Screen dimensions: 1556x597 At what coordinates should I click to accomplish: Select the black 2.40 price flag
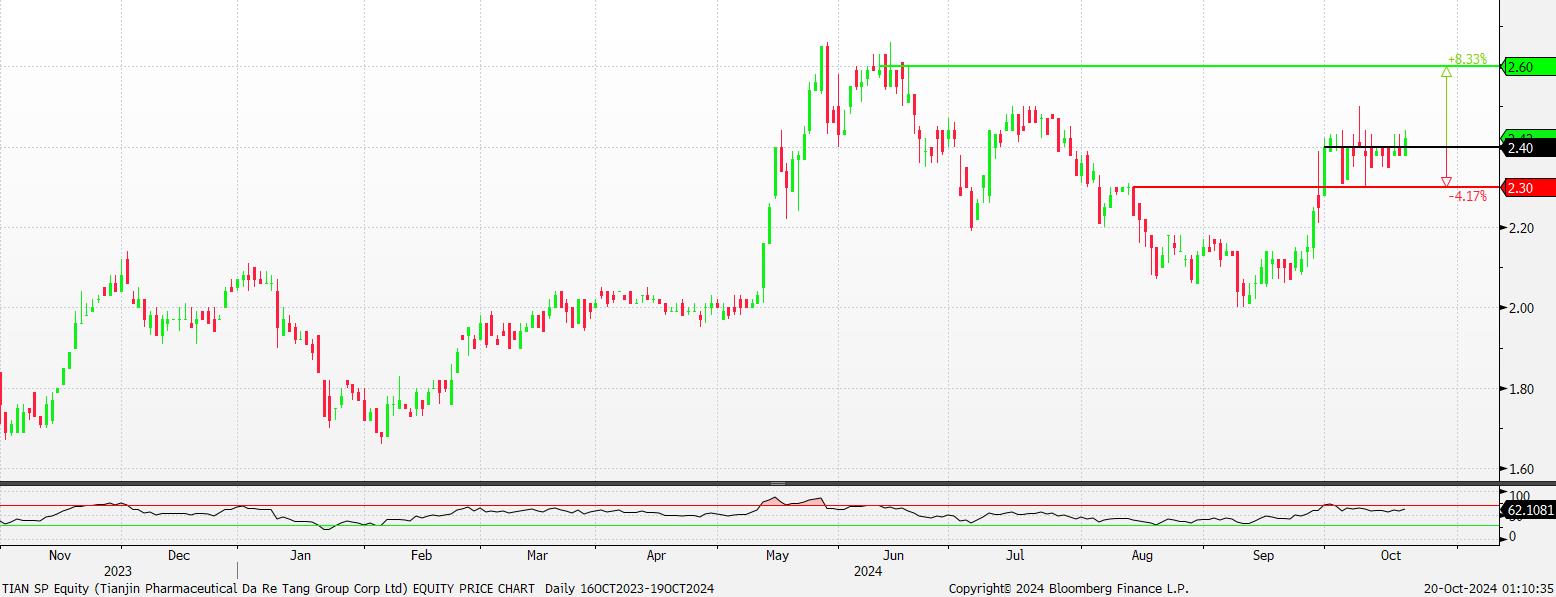[x=1529, y=149]
